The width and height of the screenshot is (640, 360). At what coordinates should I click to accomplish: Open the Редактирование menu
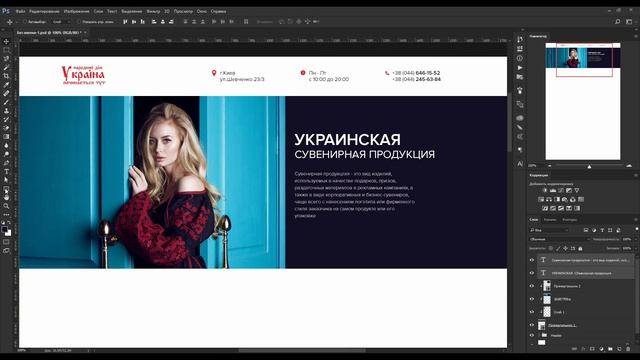44,11
